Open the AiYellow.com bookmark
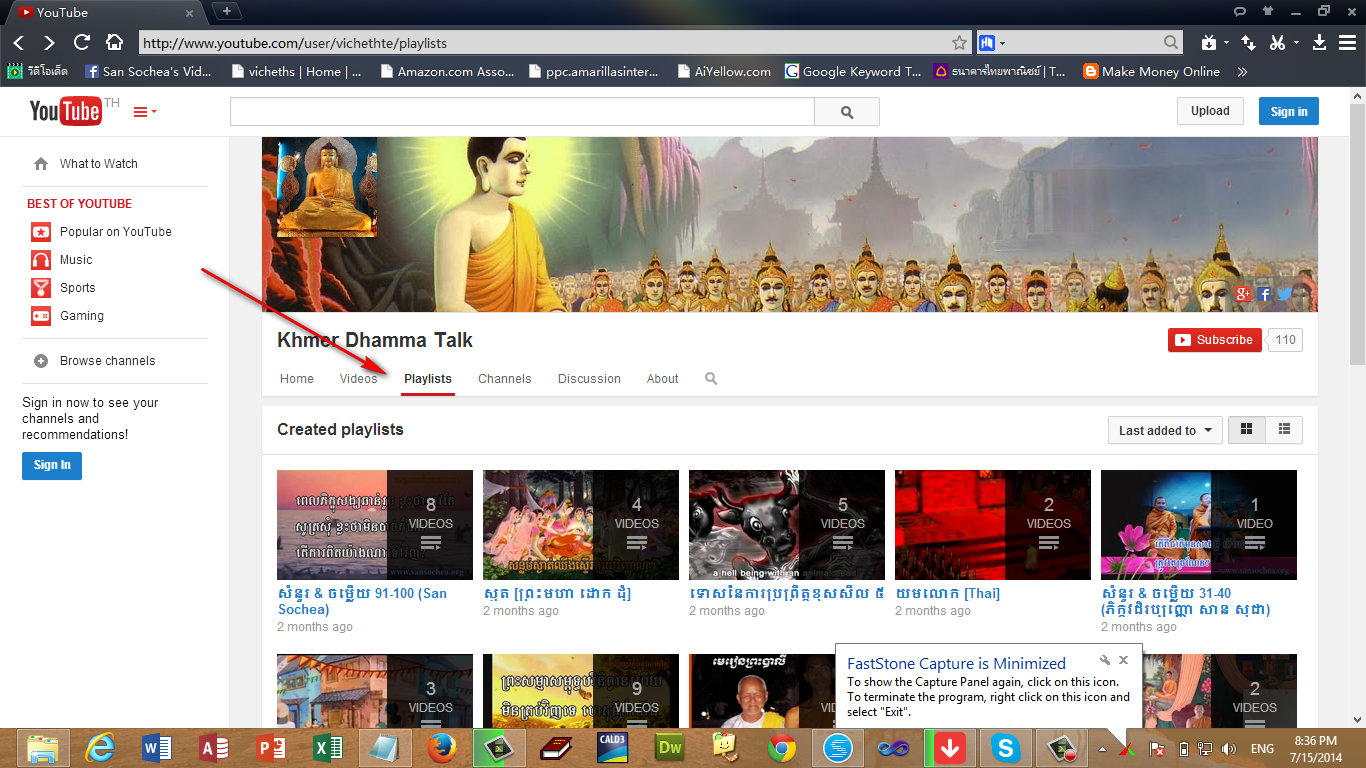 pos(724,72)
